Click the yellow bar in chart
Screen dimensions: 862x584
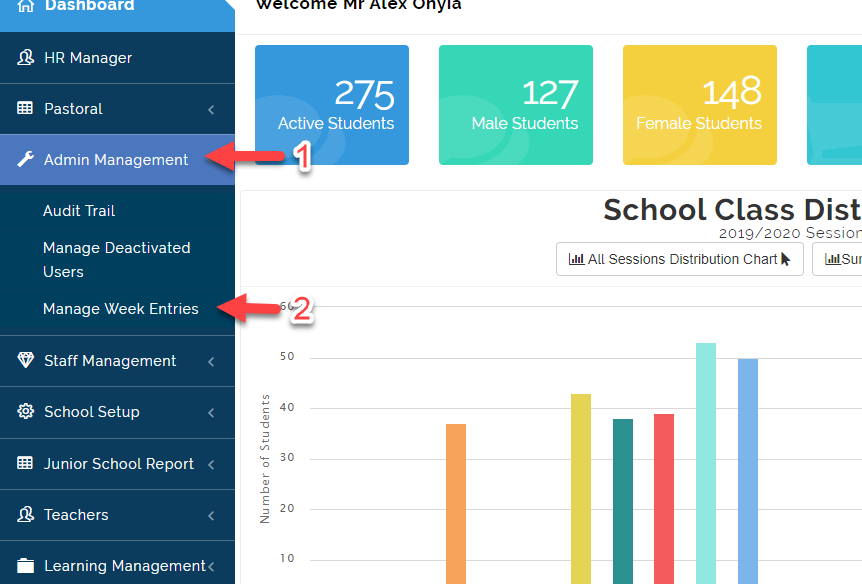point(581,489)
